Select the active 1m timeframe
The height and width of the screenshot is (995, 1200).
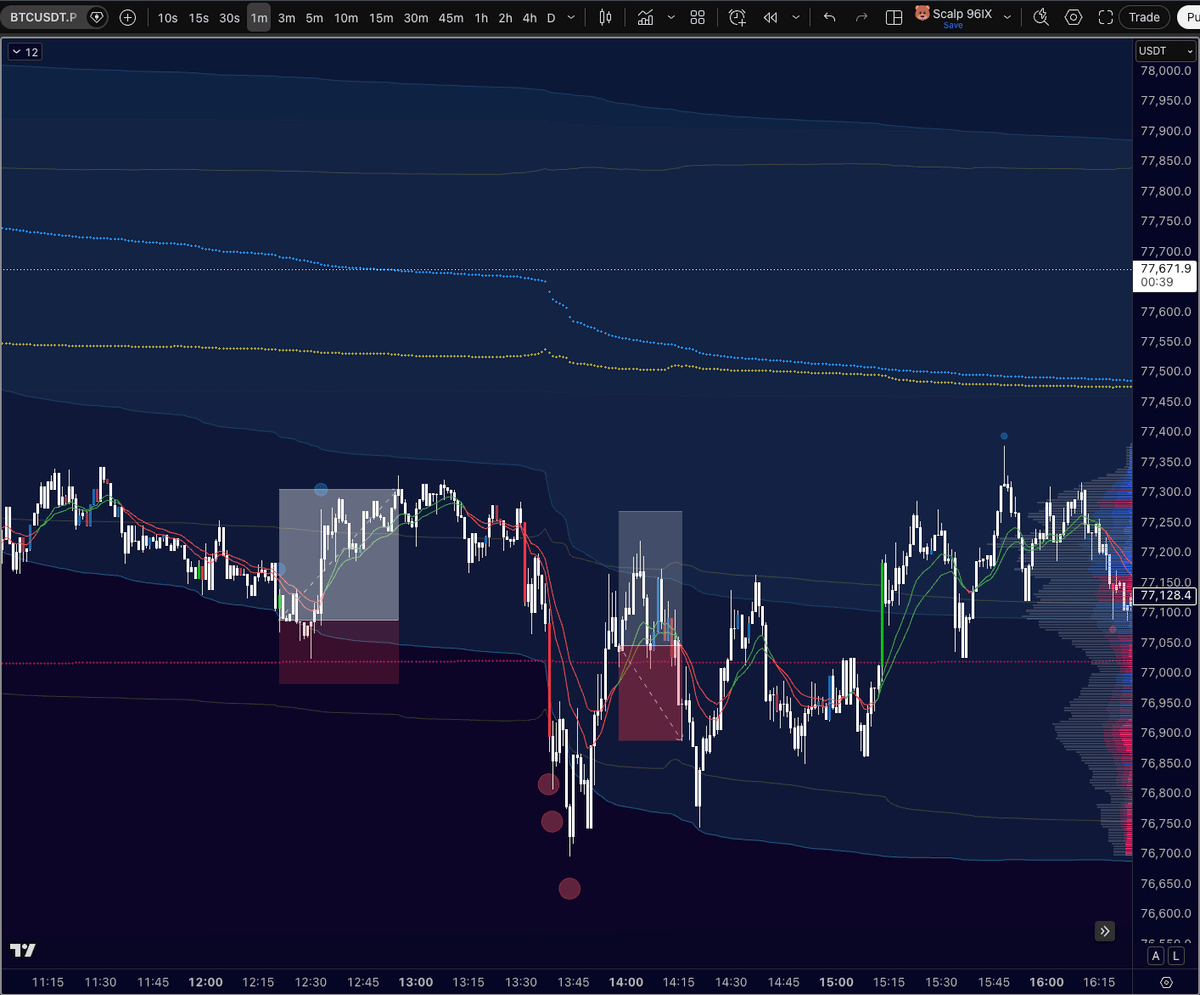click(x=259, y=17)
